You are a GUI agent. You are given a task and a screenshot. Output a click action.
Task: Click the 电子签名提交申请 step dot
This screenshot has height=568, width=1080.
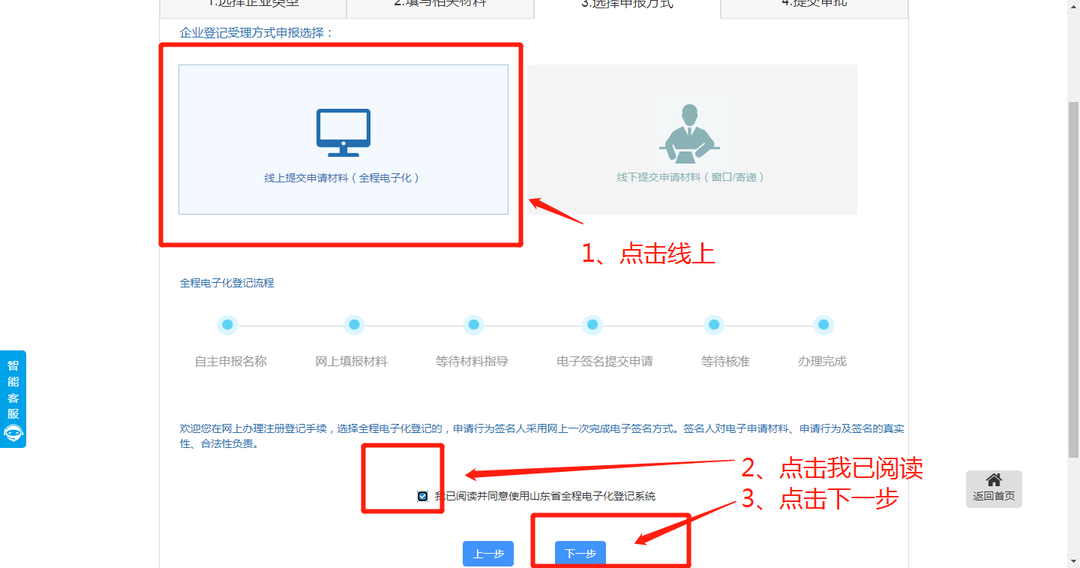[593, 325]
